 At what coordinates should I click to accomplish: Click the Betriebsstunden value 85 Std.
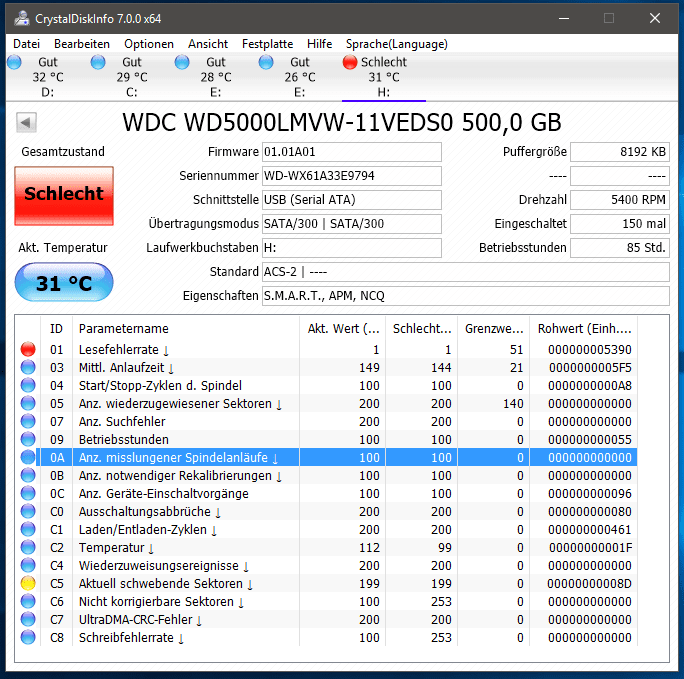tap(619, 248)
